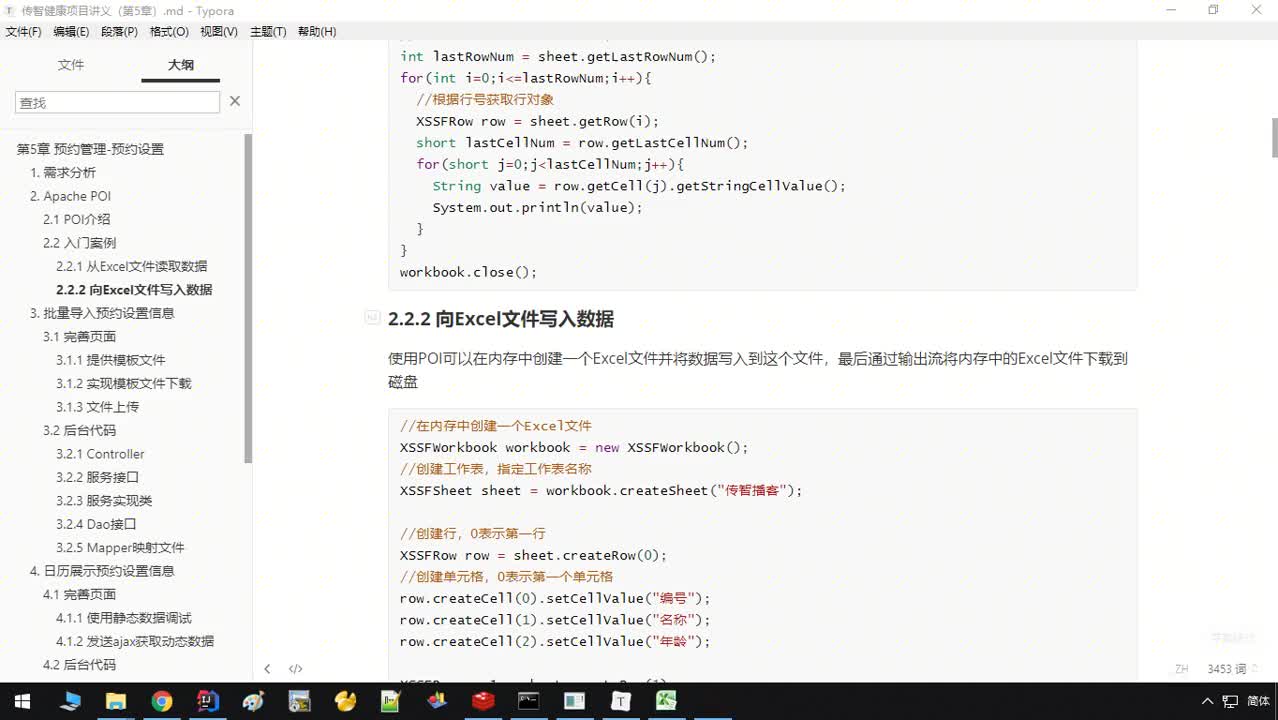The image size is (1278, 720).
Task: Click the ZH language indicator in status bar
Action: point(1182,669)
